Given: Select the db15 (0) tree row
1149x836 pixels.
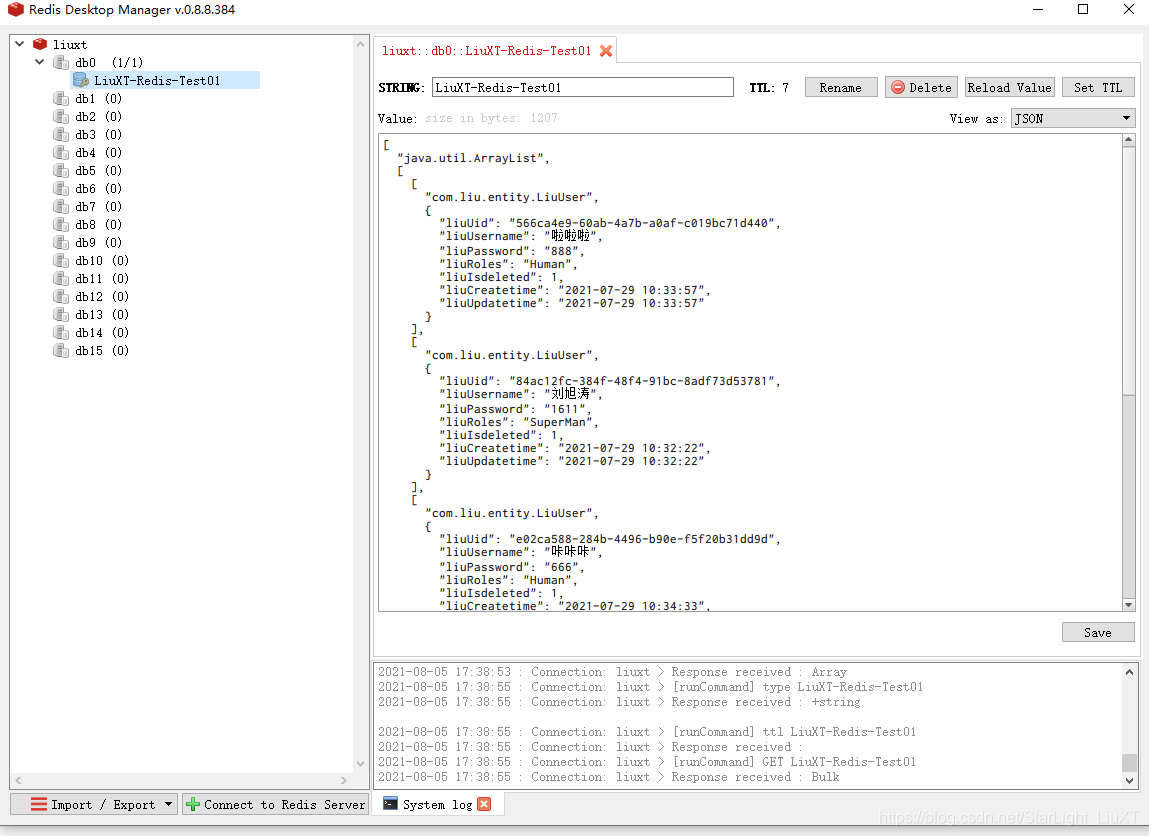Looking at the screenshot, I should [x=102, y=350].
